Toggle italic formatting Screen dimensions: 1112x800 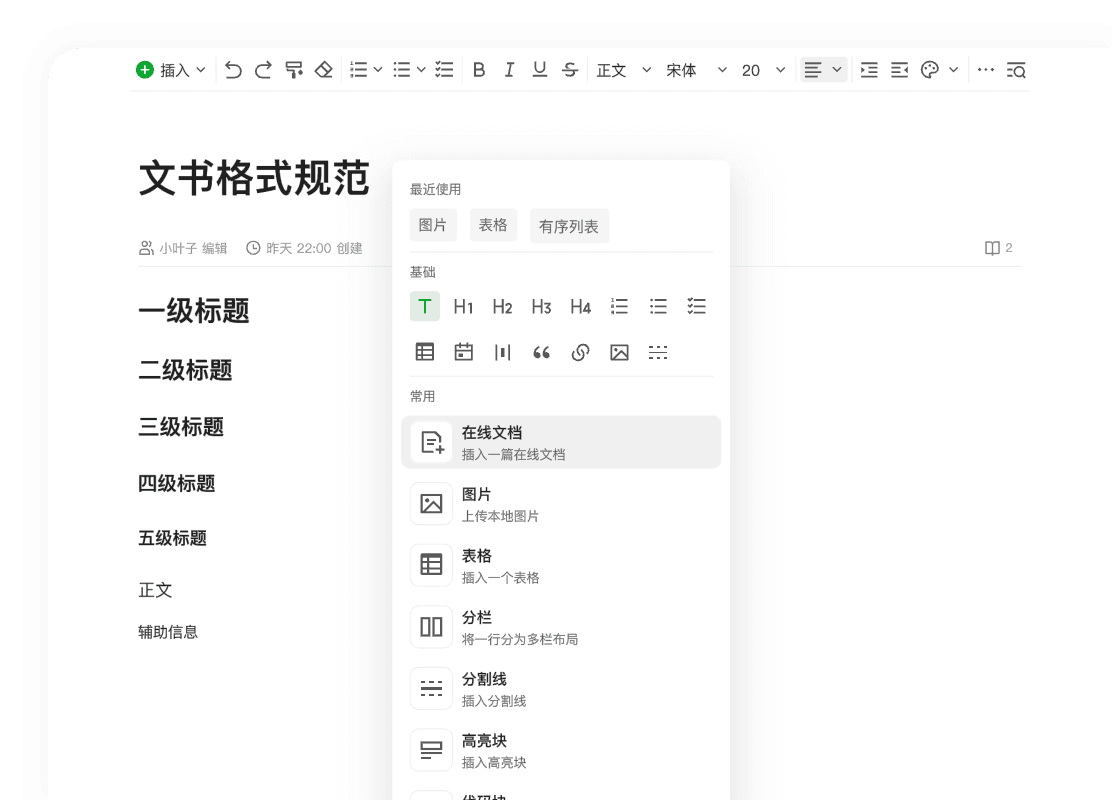click(x=509, y=70)
